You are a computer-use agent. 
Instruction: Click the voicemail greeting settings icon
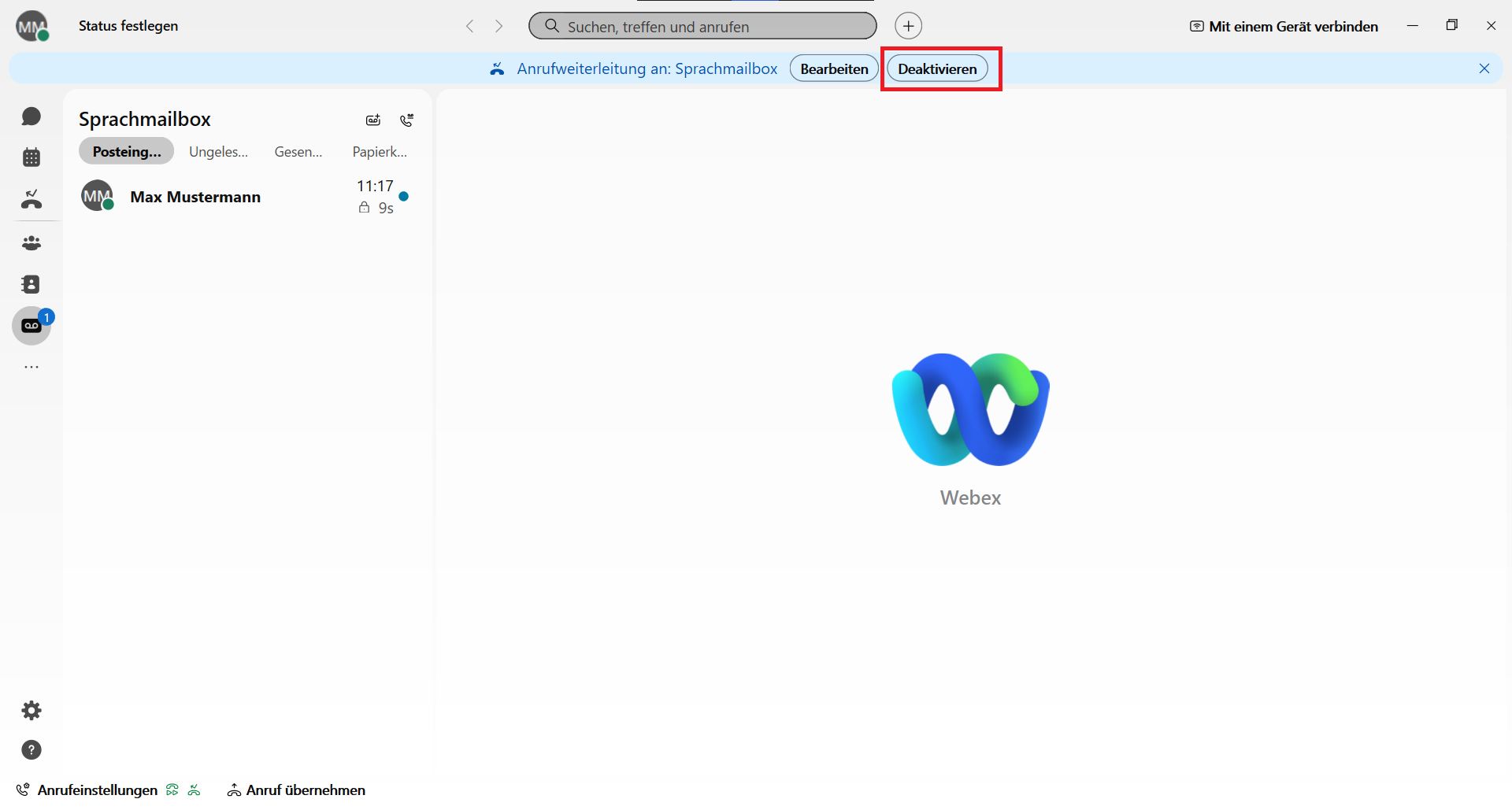click(373, 120)
